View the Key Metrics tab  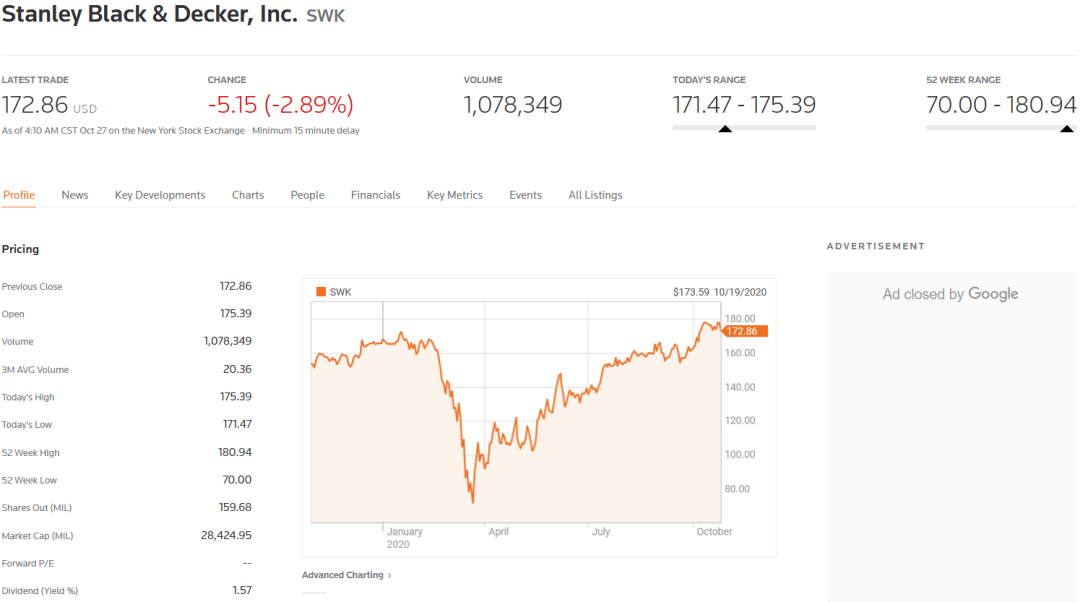pos(455,195)
